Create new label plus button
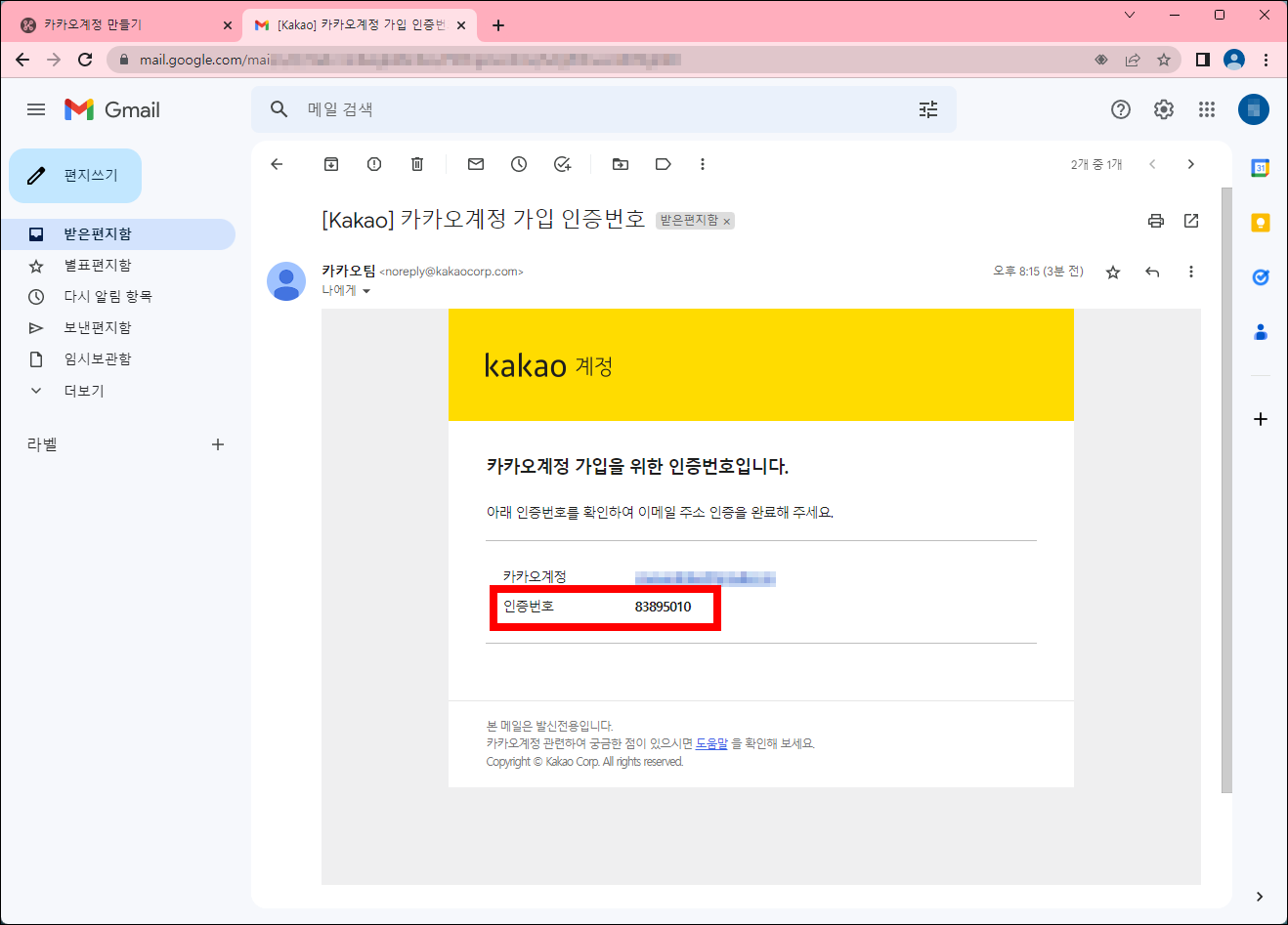Image resolution: width=1288 pixels, height=925 pixels. (x=218, y=444)
